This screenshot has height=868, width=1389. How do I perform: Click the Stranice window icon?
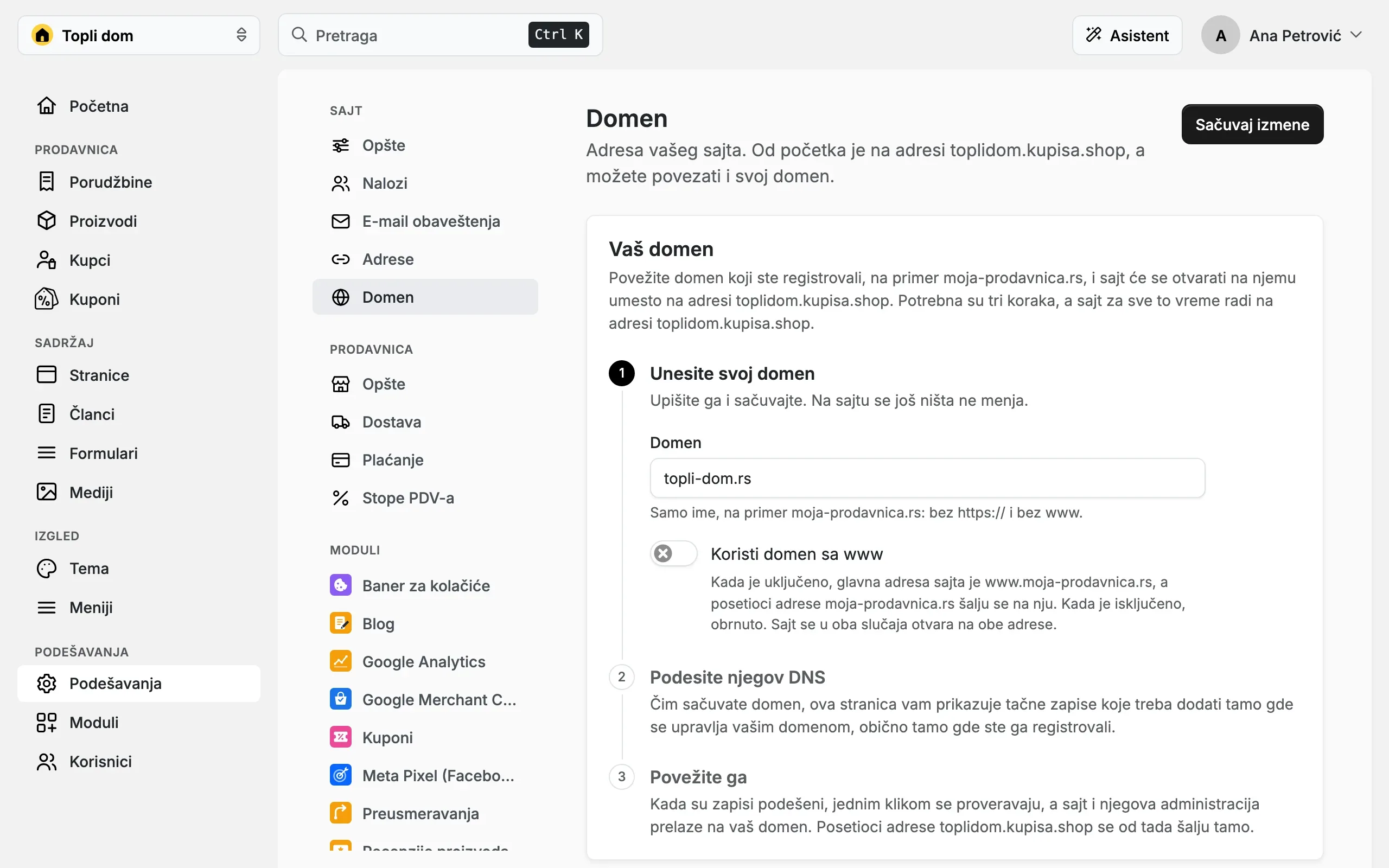tap(47, 374)
